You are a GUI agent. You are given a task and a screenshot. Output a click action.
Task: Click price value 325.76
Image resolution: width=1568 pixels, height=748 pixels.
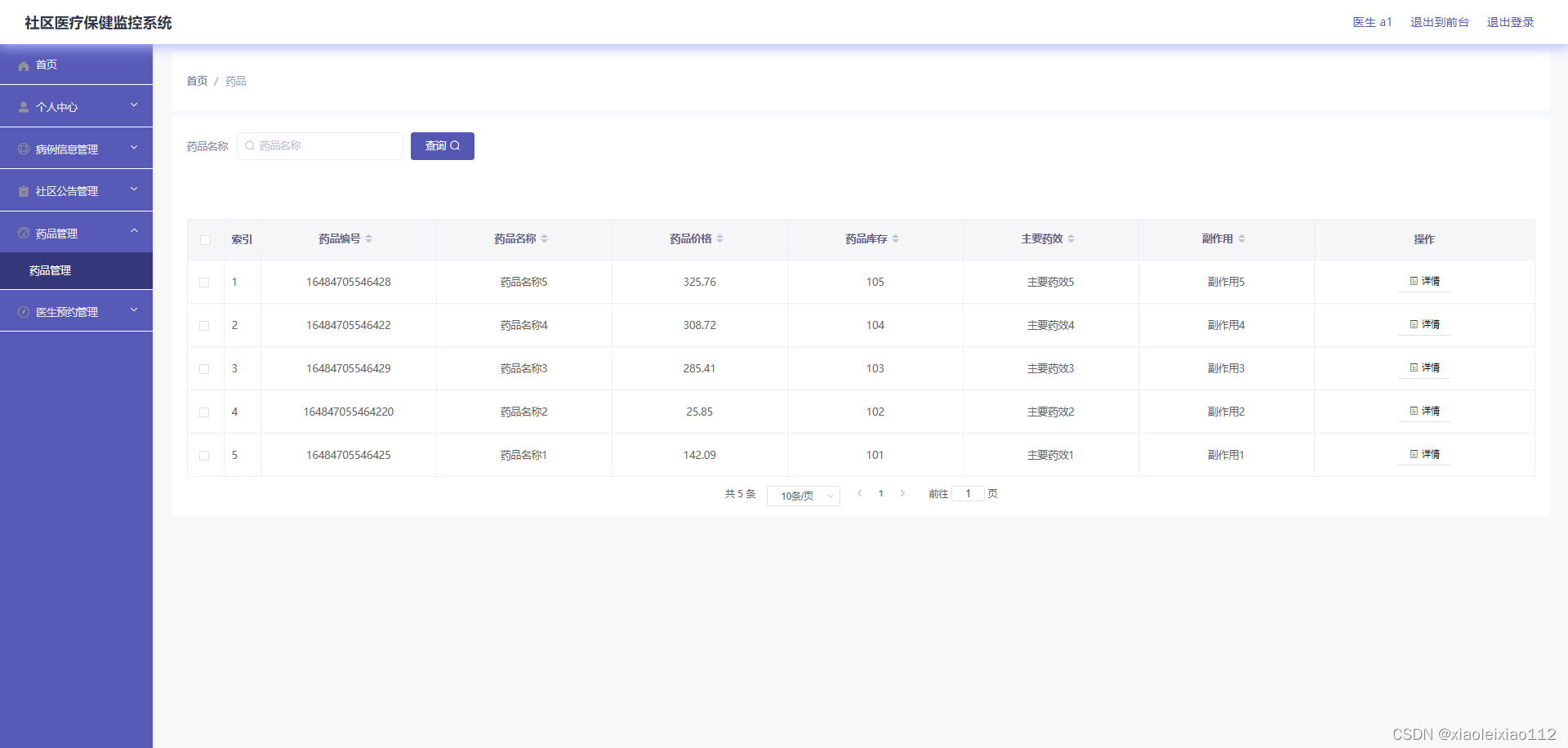(700, 282)
